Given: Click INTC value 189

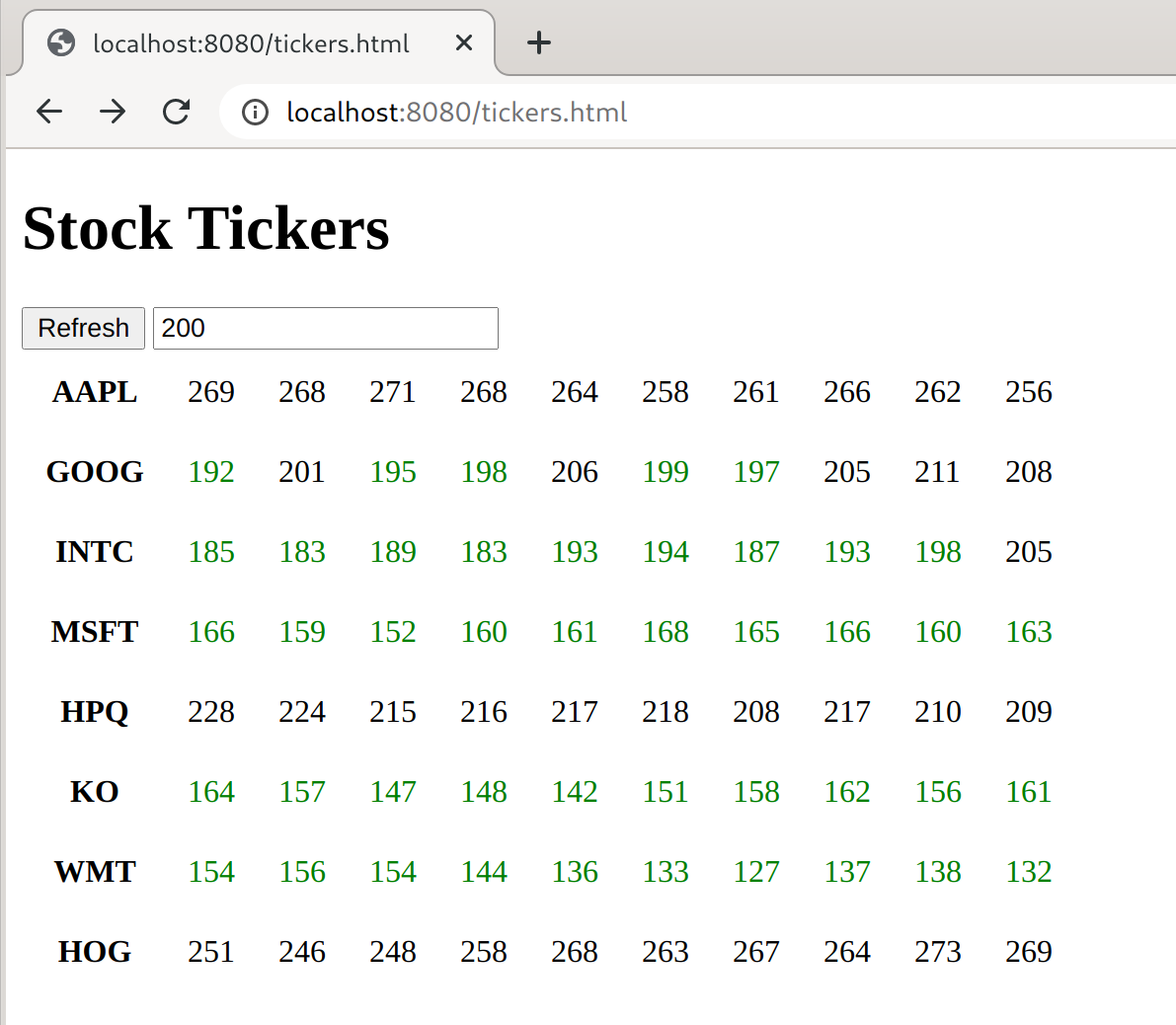Looking at the screenshot, I should pyautogui.click(x=393, y=552).
